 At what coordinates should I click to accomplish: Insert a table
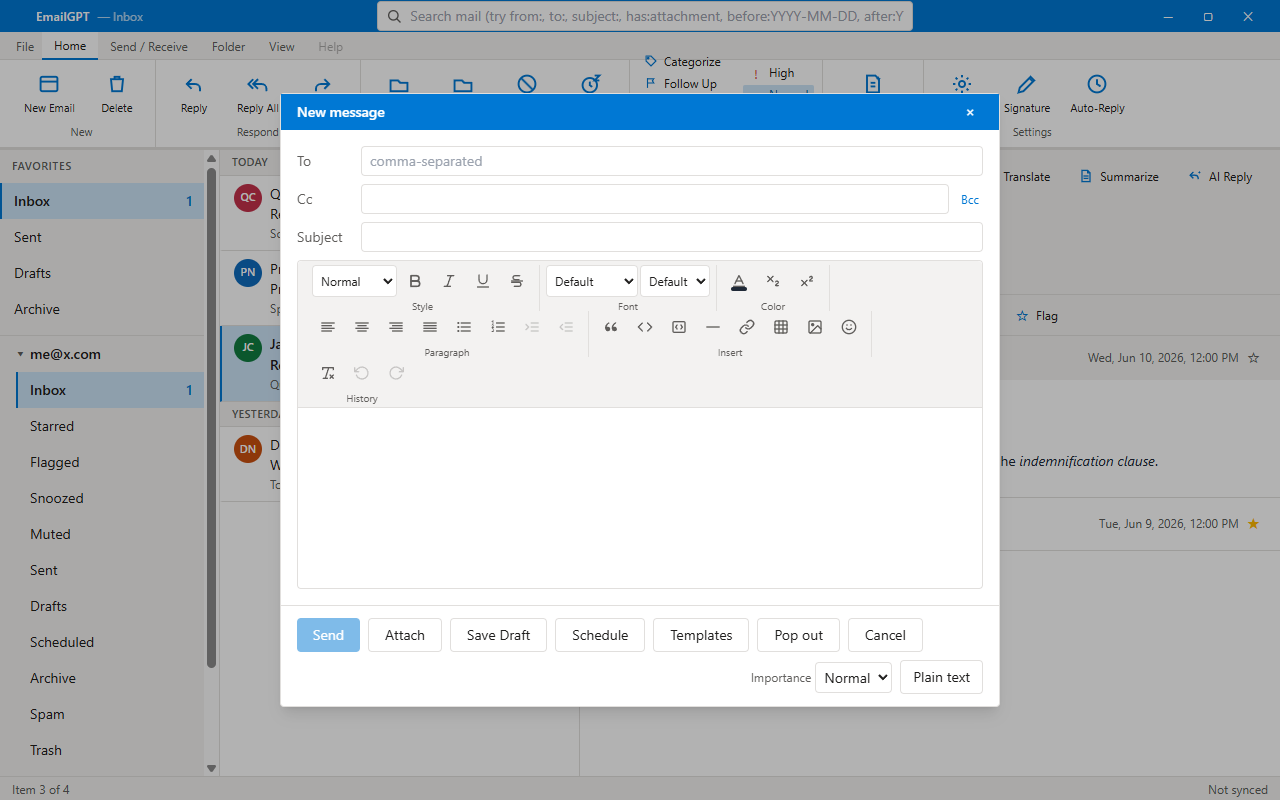click(781, 327)
